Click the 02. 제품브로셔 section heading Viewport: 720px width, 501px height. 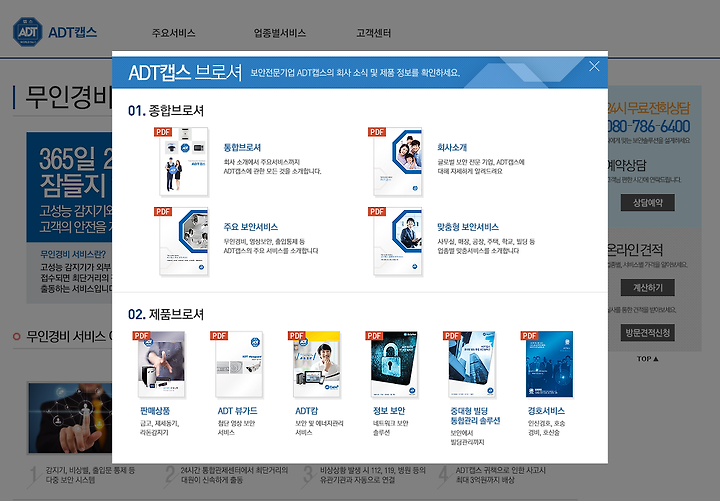tap(166, 315)
